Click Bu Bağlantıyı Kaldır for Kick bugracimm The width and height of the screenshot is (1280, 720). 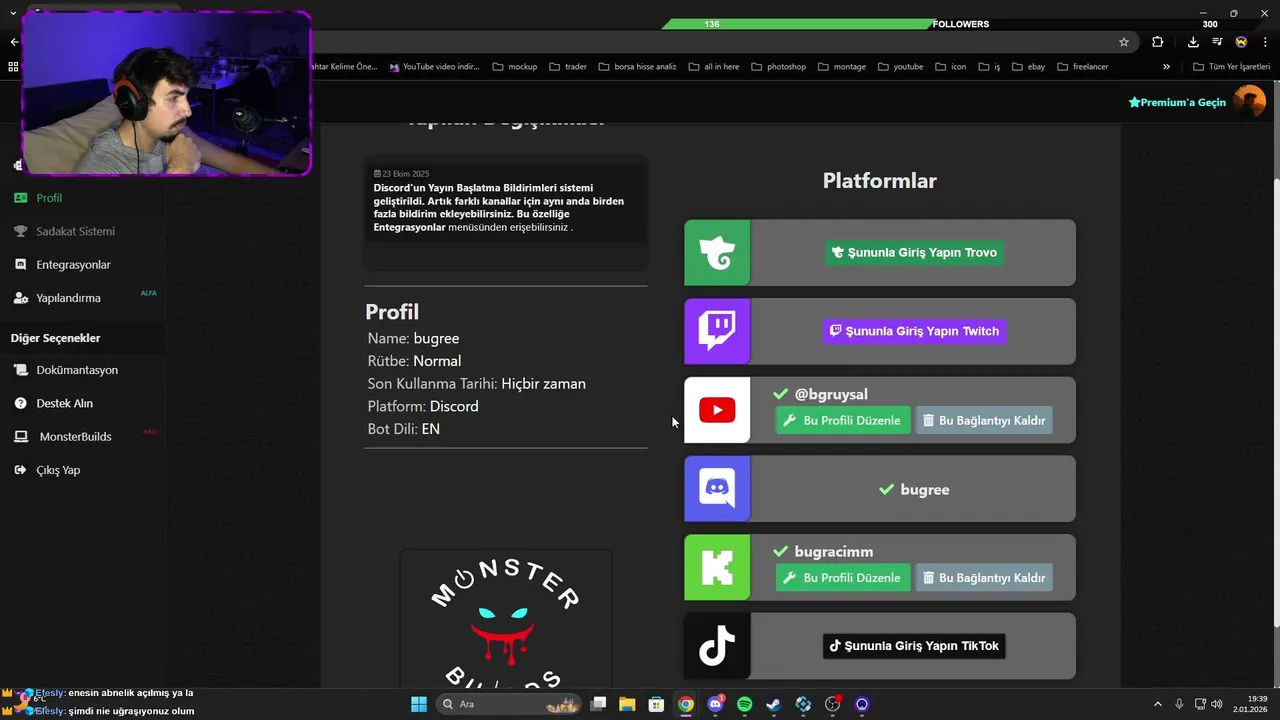(984, 577)
